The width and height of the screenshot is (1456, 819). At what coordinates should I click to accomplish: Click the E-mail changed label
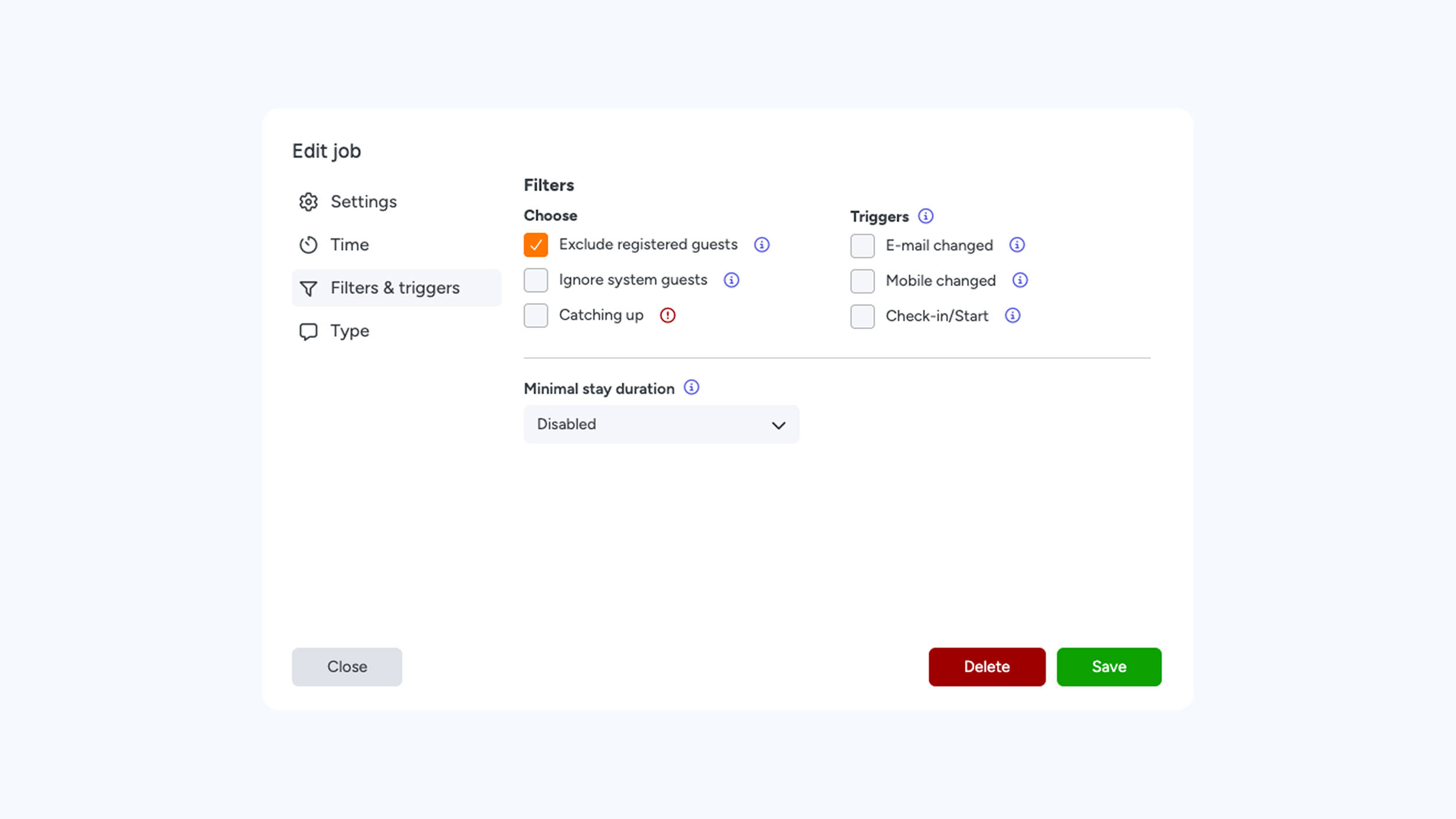[939, 246]
